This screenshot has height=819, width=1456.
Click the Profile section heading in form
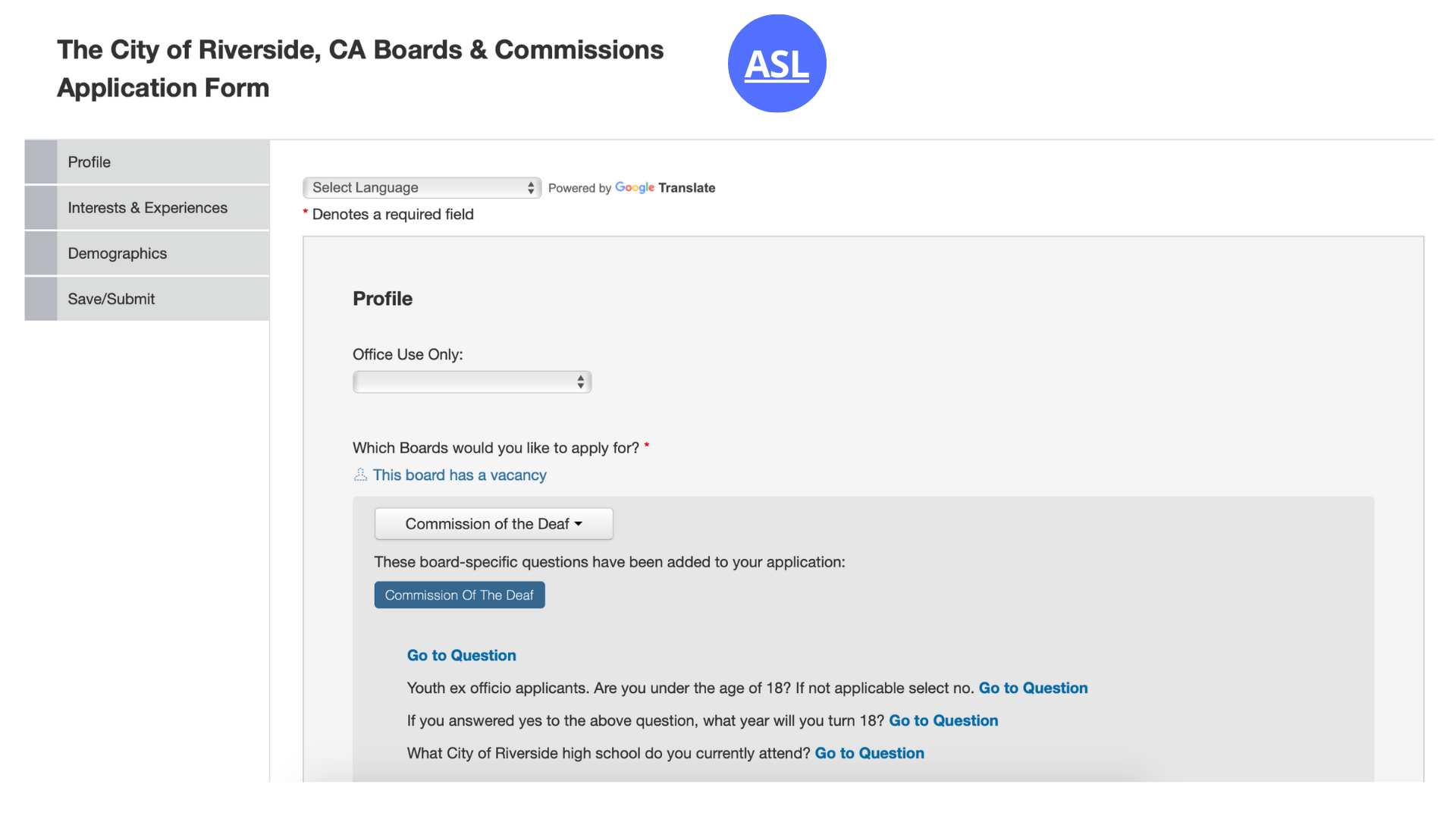[382, 299]
